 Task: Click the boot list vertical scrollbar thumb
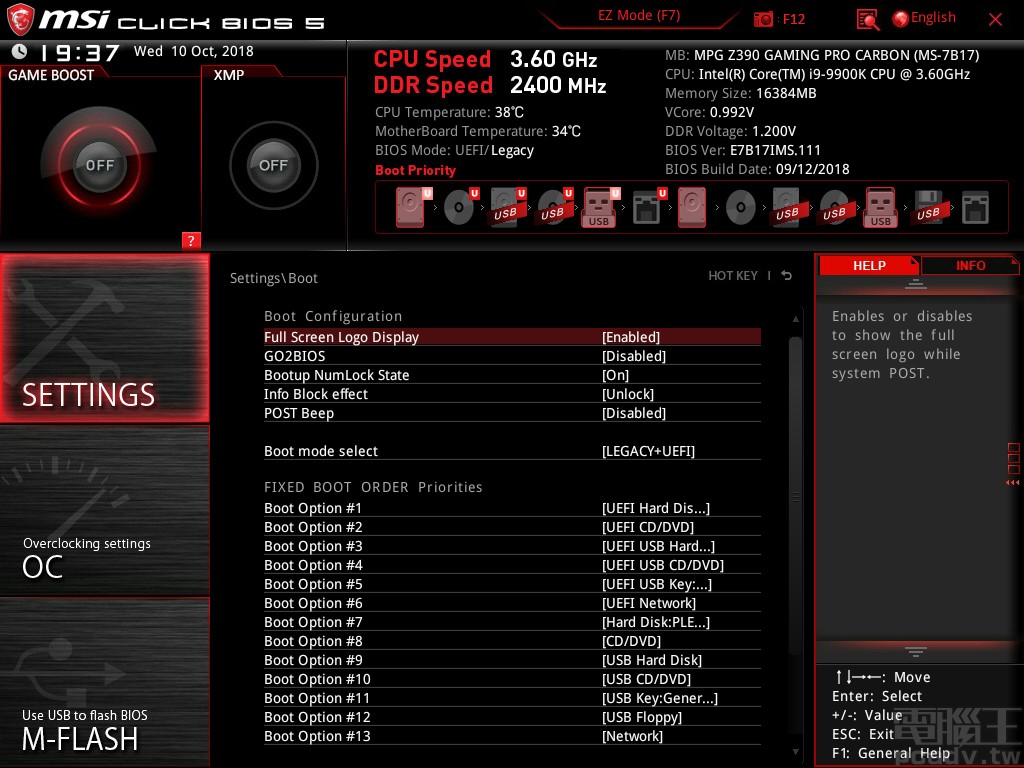point(795,496)
